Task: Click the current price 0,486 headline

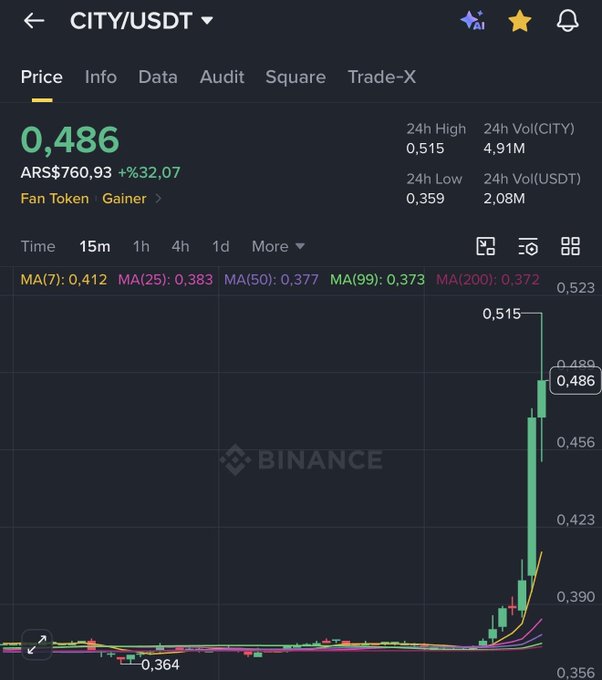Action: pos(70,140)
